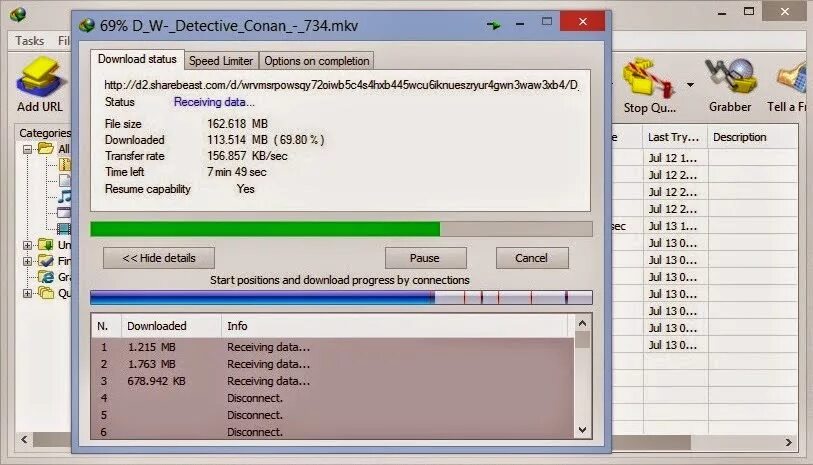Click the Last Try column header

675,137
